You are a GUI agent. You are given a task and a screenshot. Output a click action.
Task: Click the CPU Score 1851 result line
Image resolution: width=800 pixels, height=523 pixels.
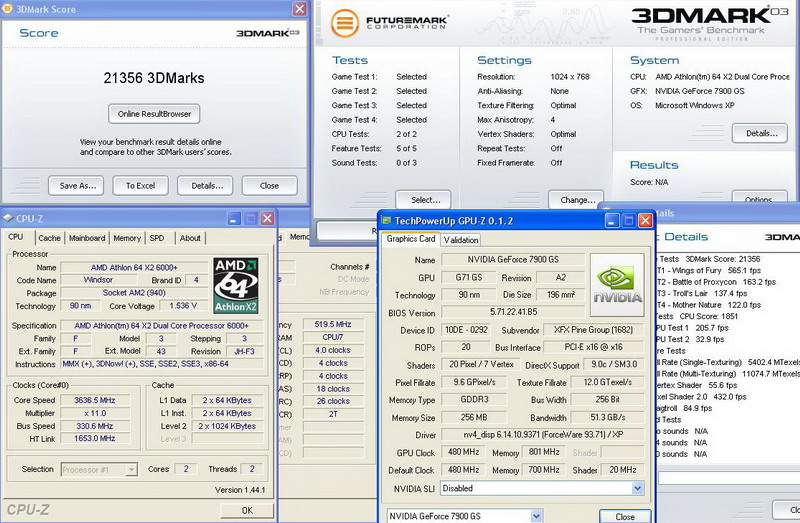point(698,316)
